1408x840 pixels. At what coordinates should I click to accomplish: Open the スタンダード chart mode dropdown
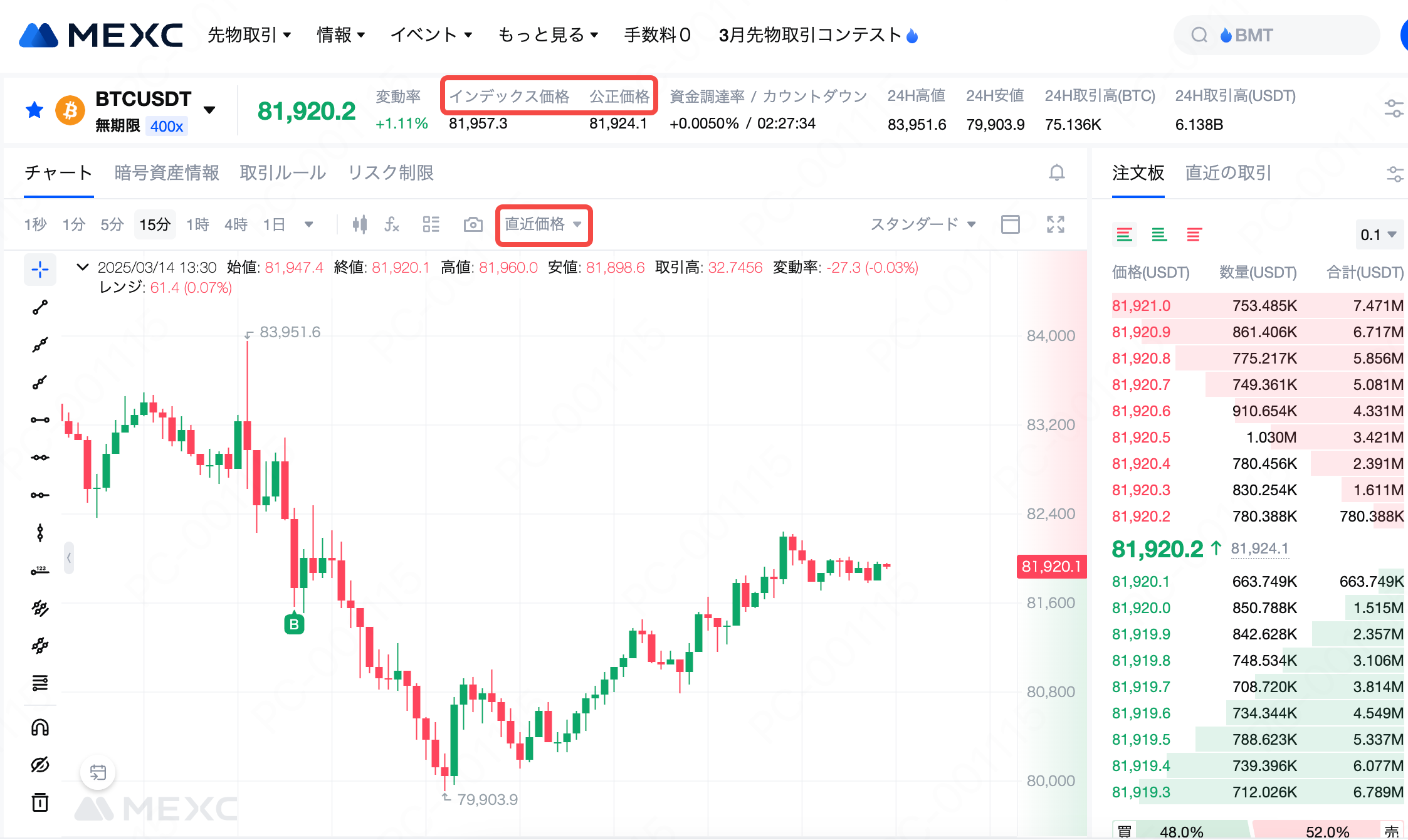[923, 224]
